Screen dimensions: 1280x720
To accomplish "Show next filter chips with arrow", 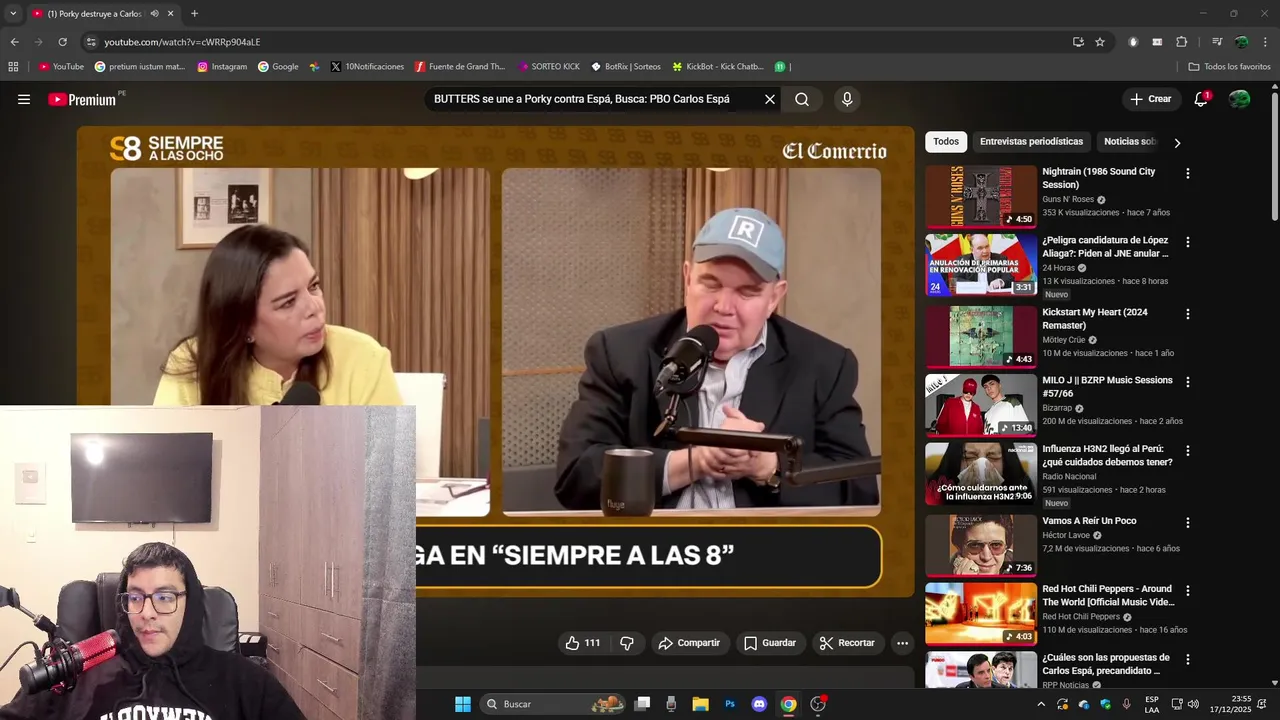I will coord(1177,143).
